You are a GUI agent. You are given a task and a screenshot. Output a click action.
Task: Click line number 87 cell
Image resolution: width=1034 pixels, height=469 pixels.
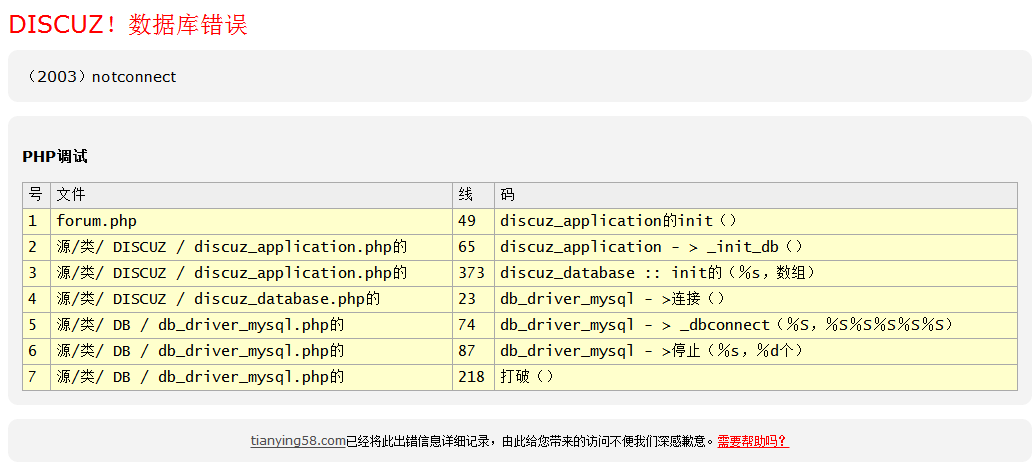tap(473, 351)
